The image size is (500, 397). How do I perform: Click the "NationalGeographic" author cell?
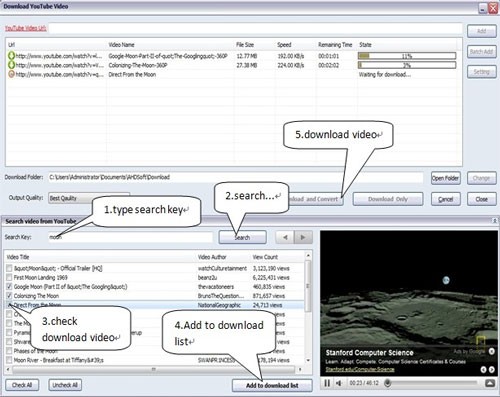(219, 305)
